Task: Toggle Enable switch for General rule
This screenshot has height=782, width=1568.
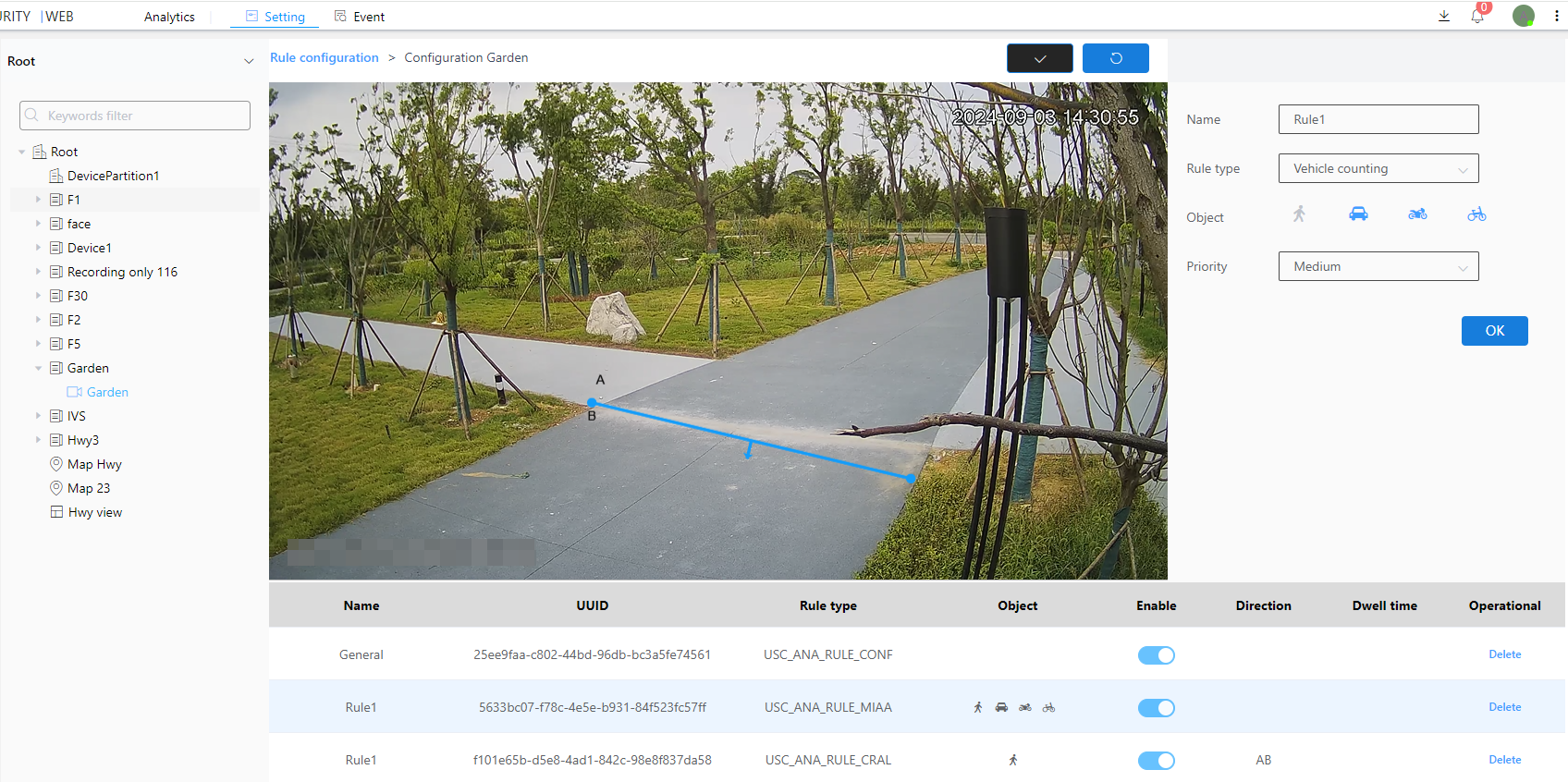Action: (1156, 655)
